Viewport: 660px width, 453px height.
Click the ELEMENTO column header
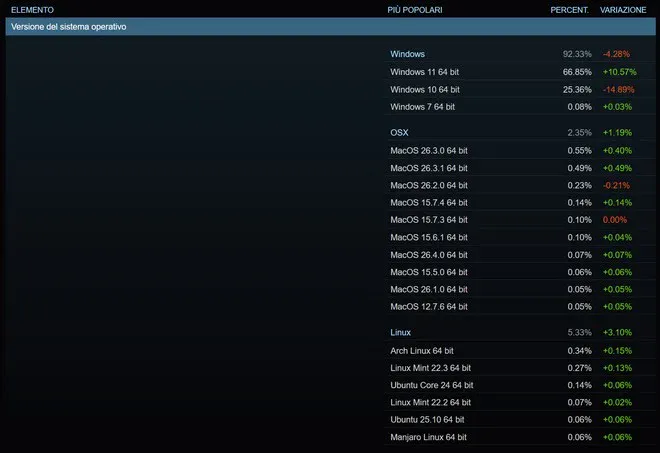pyautogui.click(x=32, y=10)
